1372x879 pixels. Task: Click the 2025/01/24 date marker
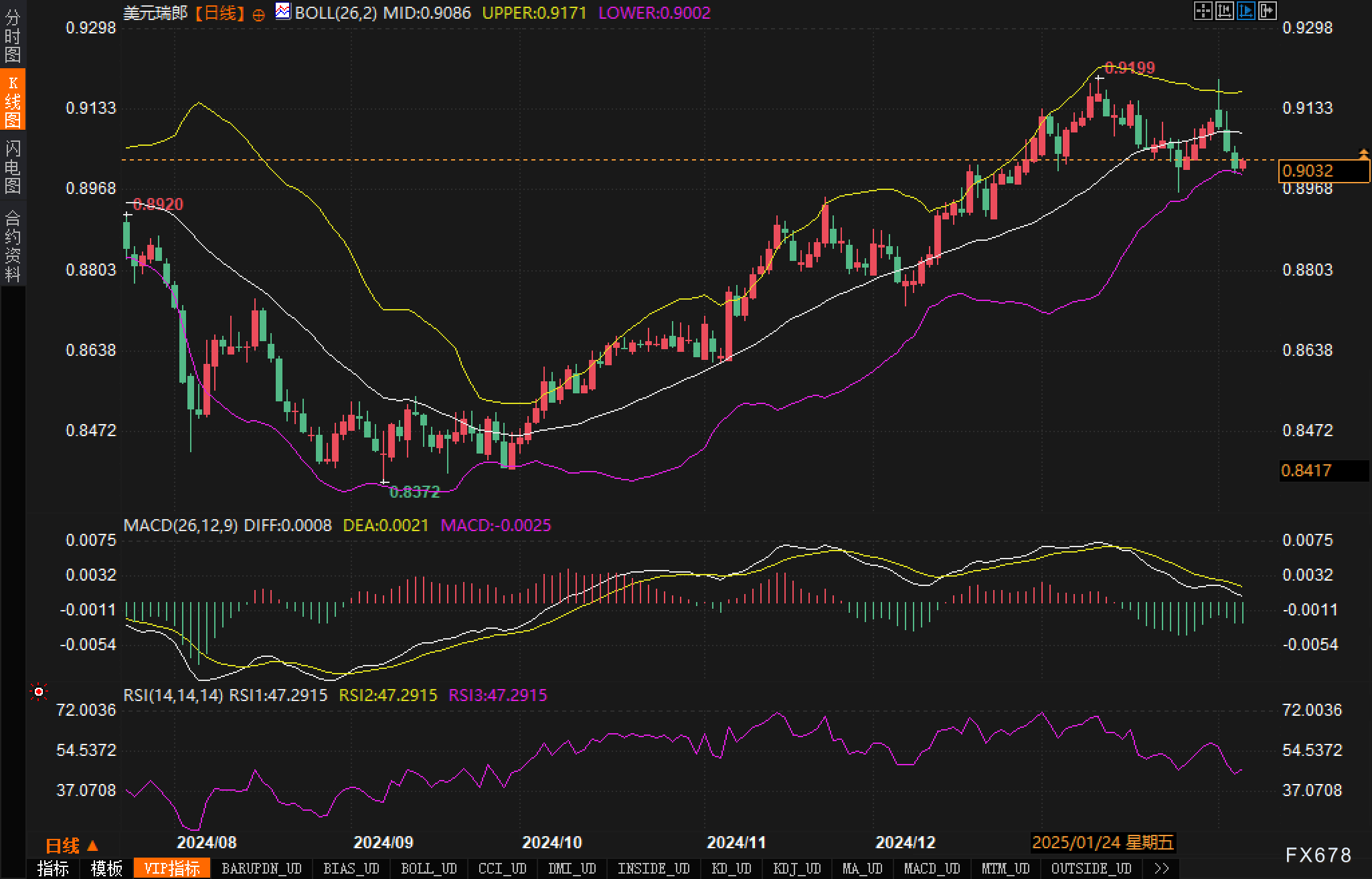[x=1102, y=842]
